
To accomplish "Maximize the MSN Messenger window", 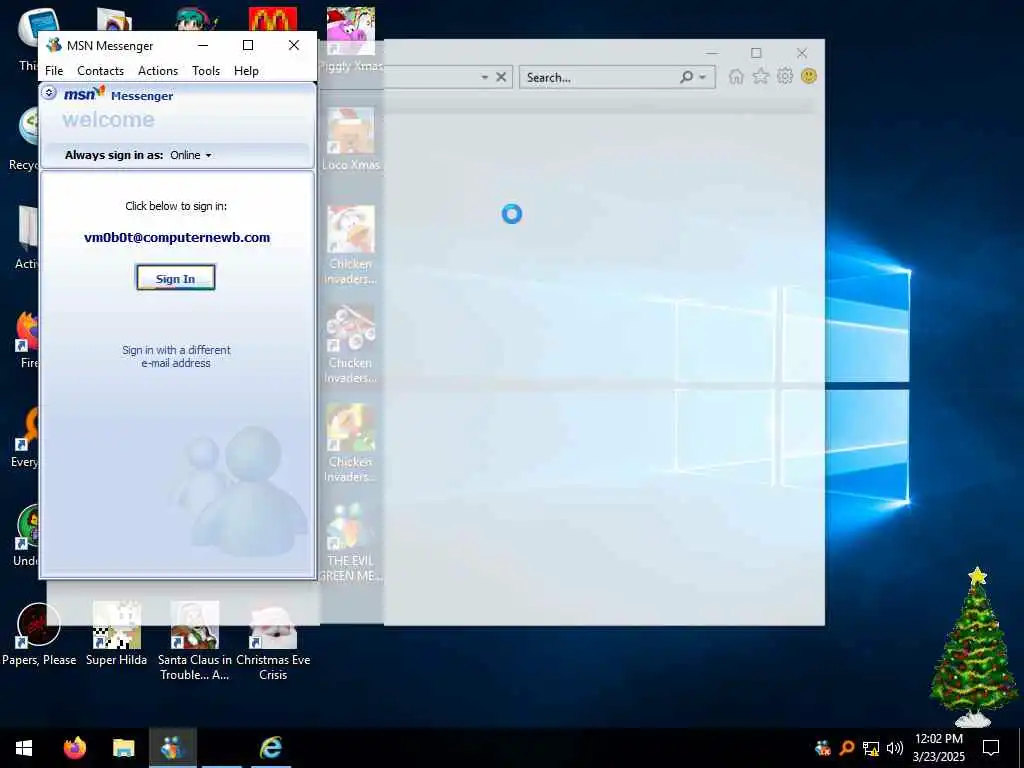I will (248, 45).
